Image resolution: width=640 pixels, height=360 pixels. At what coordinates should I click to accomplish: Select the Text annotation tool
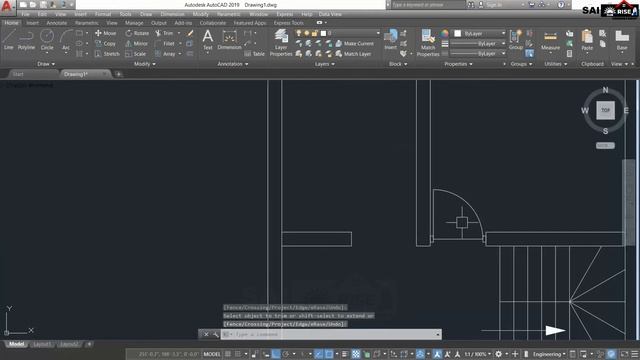[208, 40]
